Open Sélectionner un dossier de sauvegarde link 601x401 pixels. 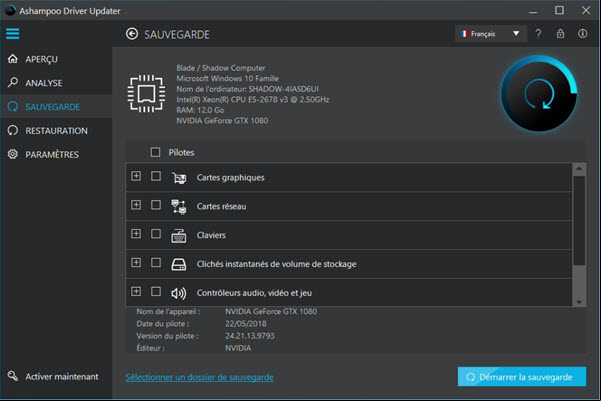[x=199, y=377]
